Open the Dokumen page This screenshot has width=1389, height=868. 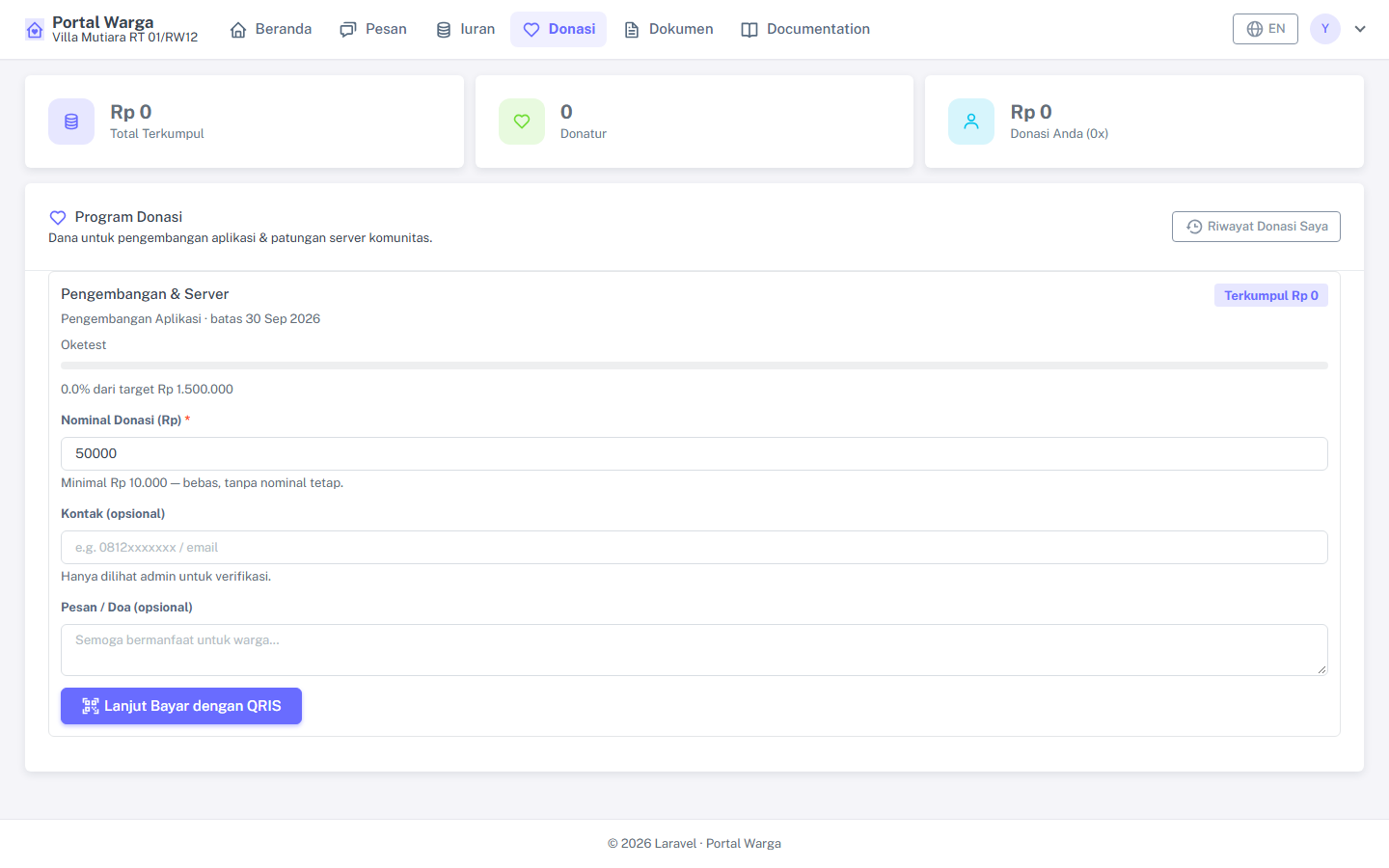[669, 29]
